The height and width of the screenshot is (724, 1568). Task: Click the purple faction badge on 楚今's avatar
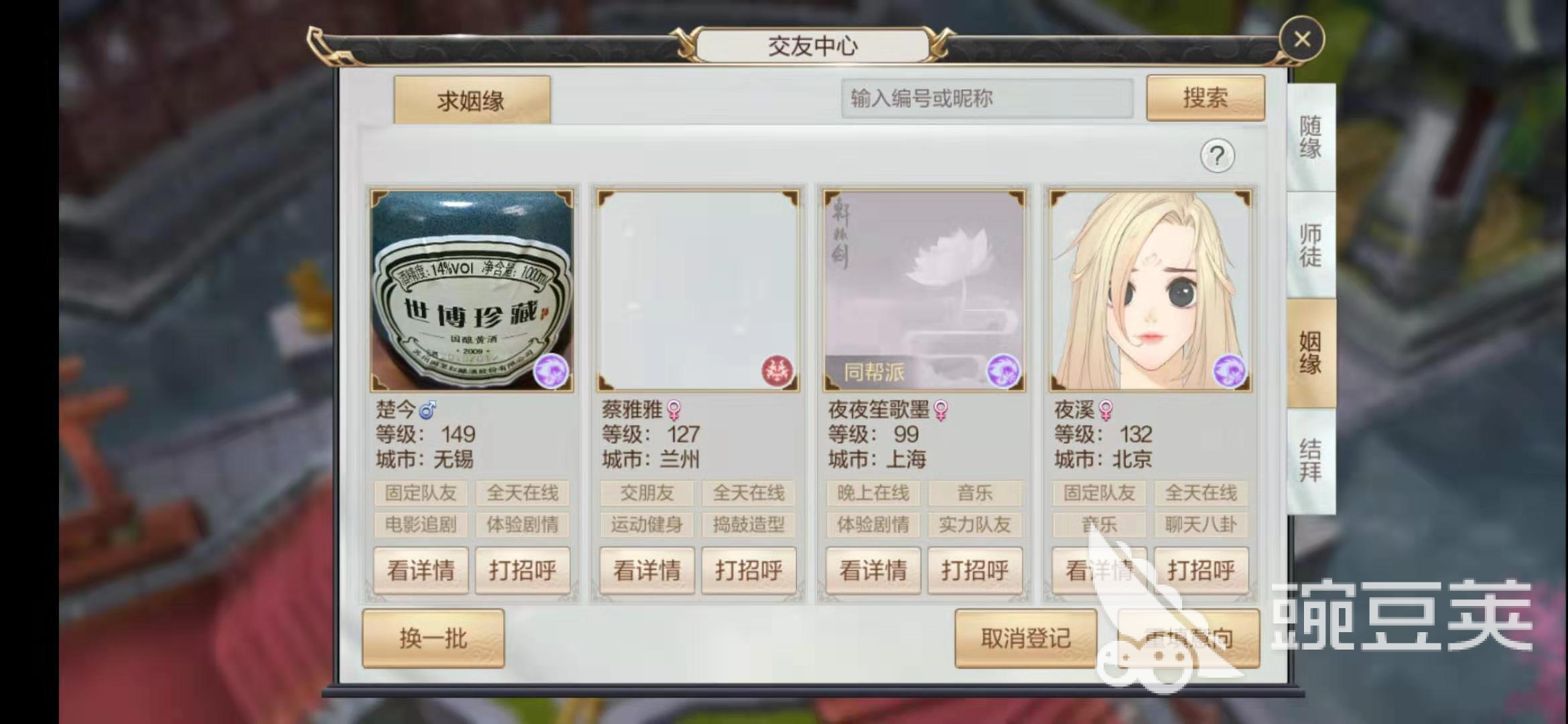[551, 371]
